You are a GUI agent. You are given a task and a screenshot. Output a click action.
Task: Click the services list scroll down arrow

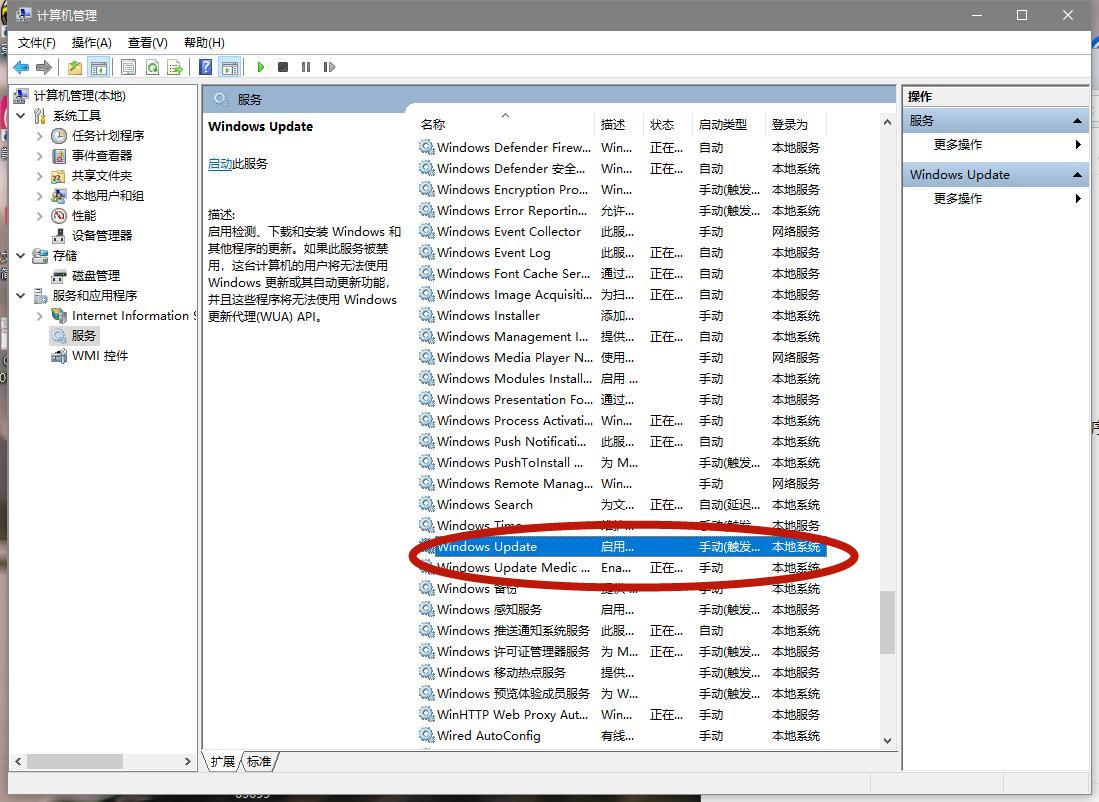887,740
